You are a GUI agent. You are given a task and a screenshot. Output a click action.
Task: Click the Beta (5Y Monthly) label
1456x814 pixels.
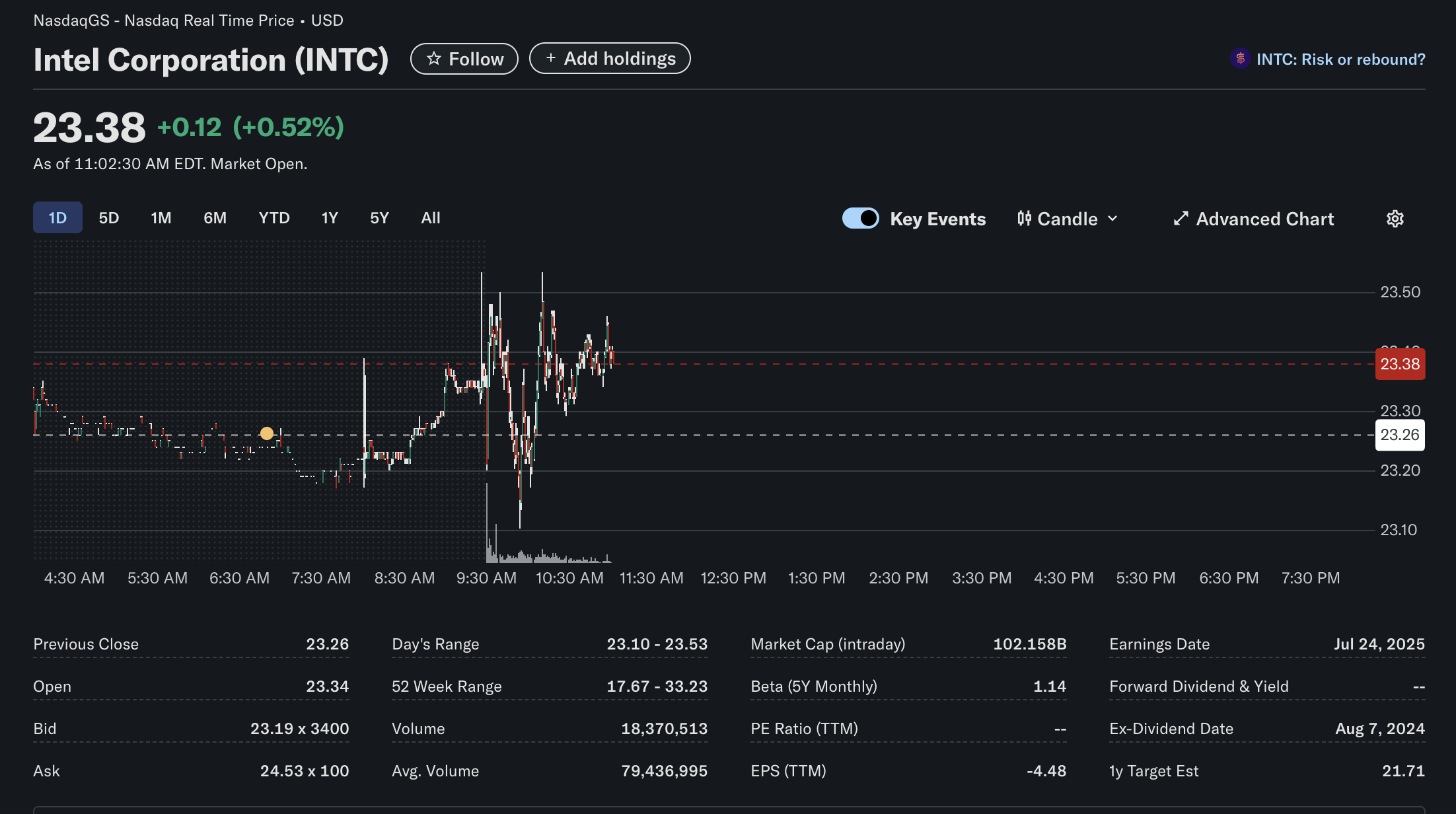tap(814, 686)
